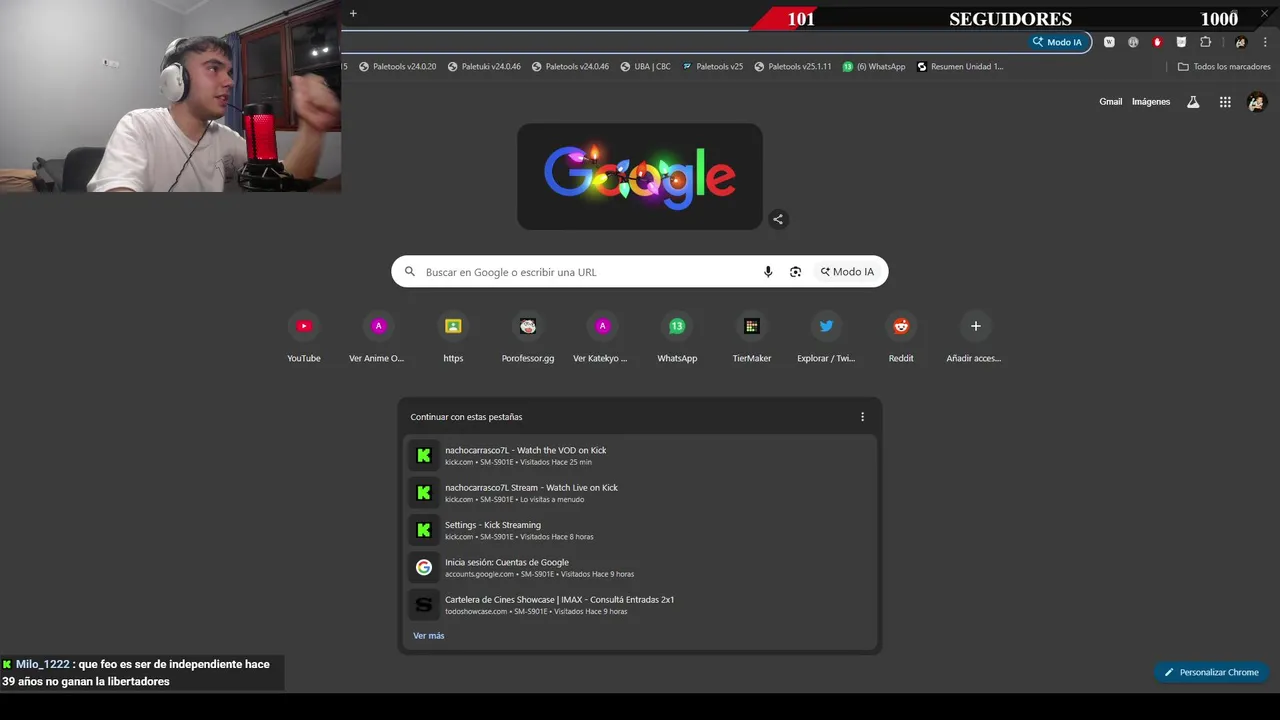
Task: Click the magnifier icon in the search box
Action: [x=410, y=272]
